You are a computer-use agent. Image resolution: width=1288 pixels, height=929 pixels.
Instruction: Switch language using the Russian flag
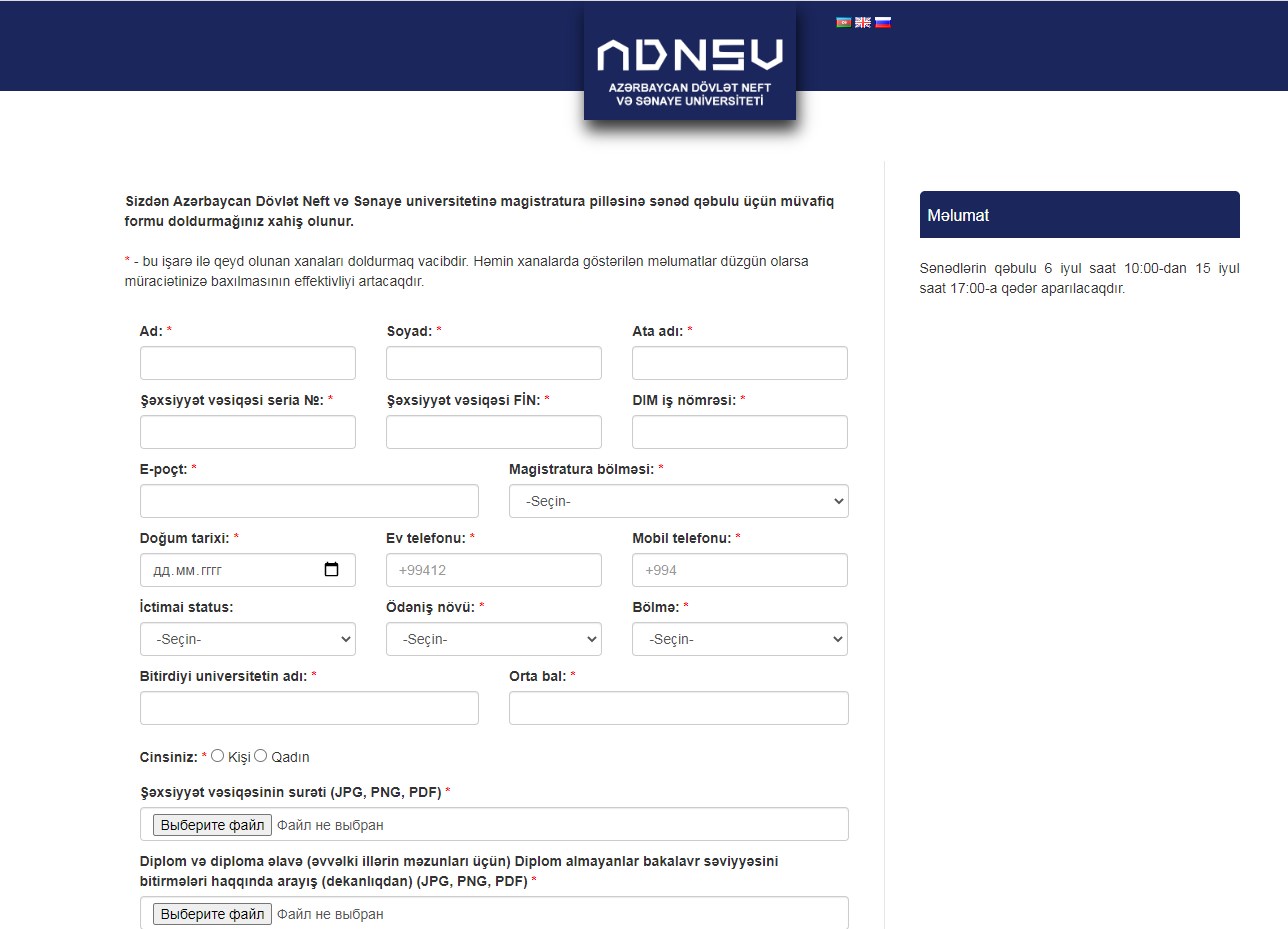[883, 22]
